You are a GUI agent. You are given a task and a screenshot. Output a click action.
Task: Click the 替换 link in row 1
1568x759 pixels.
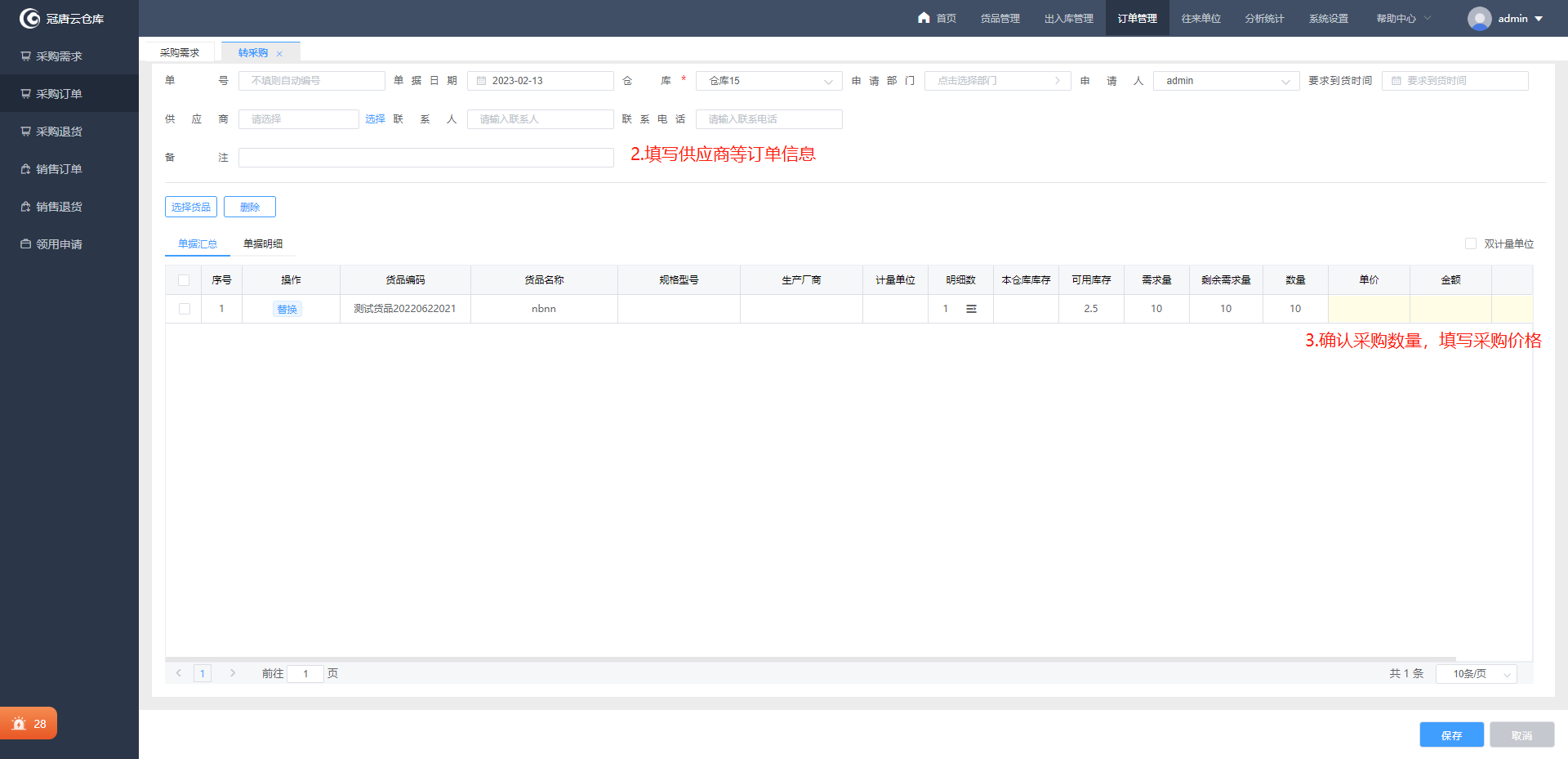click(x=287, y=309)
